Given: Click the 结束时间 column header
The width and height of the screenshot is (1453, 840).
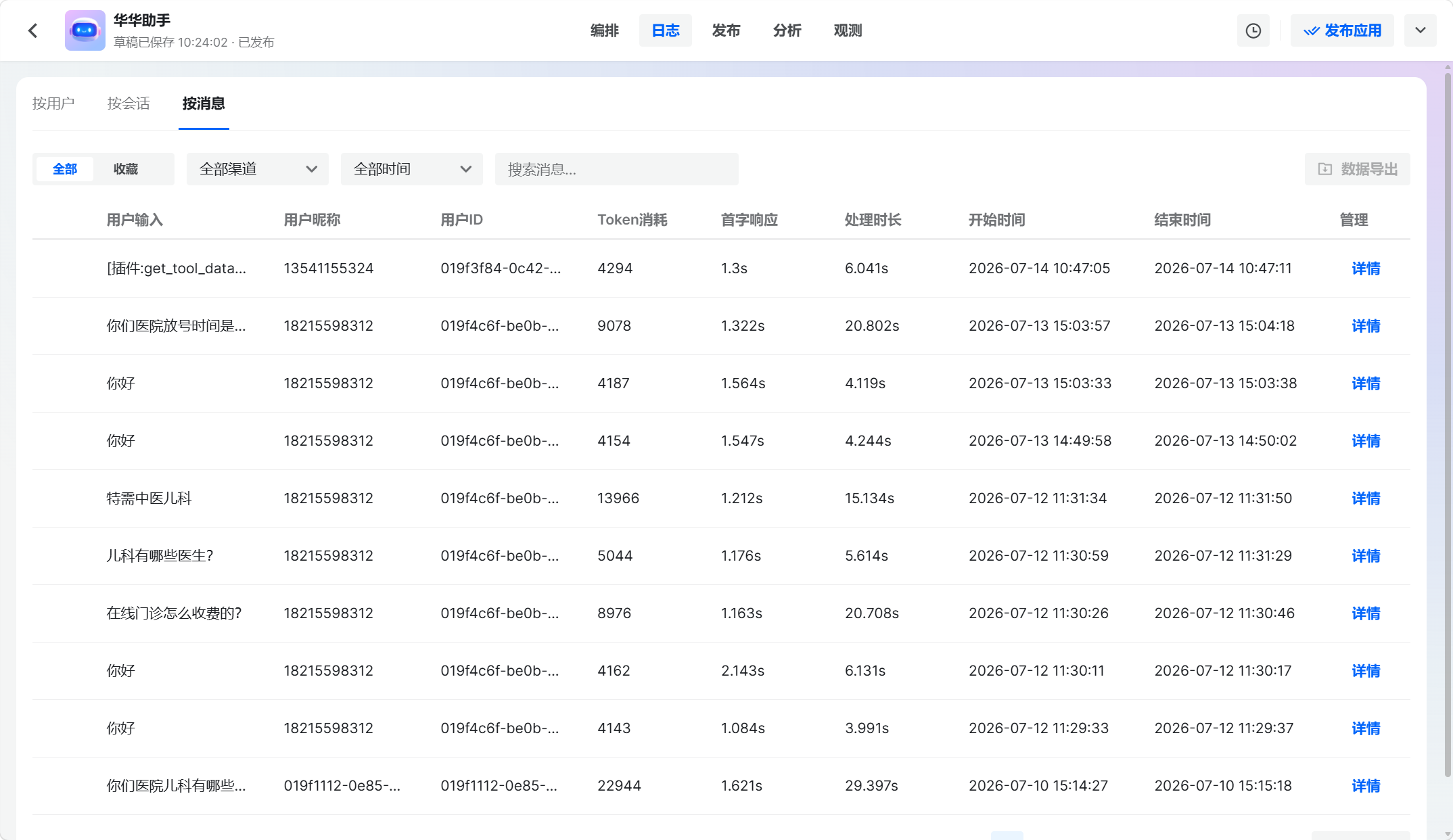Looking at the screenshot, I should [x=1182, y=220].
